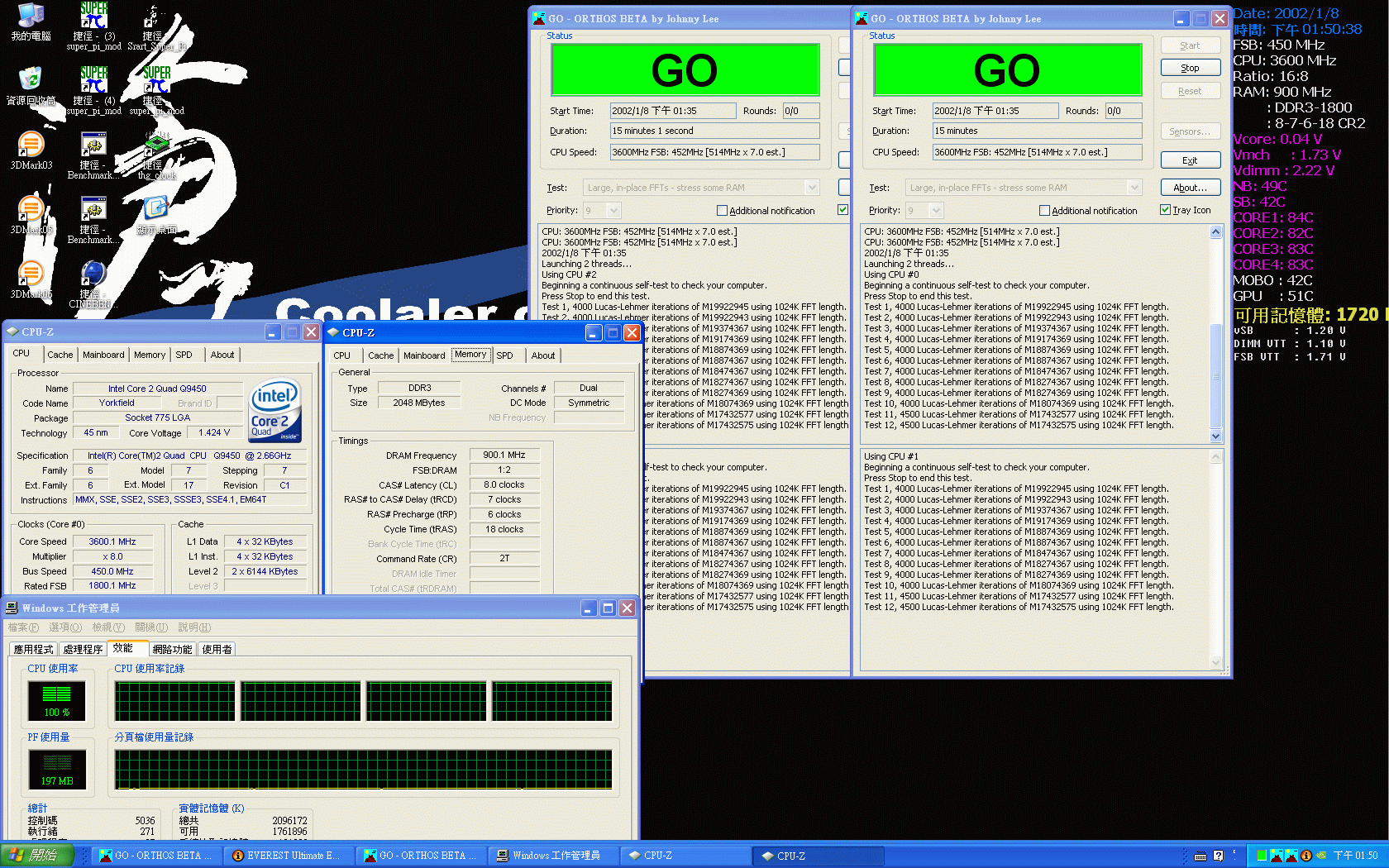Click scroll-up arrow of ORTHOS upper log
1389x868 pixels.
pyautogui.click(x=1215, y=232)
